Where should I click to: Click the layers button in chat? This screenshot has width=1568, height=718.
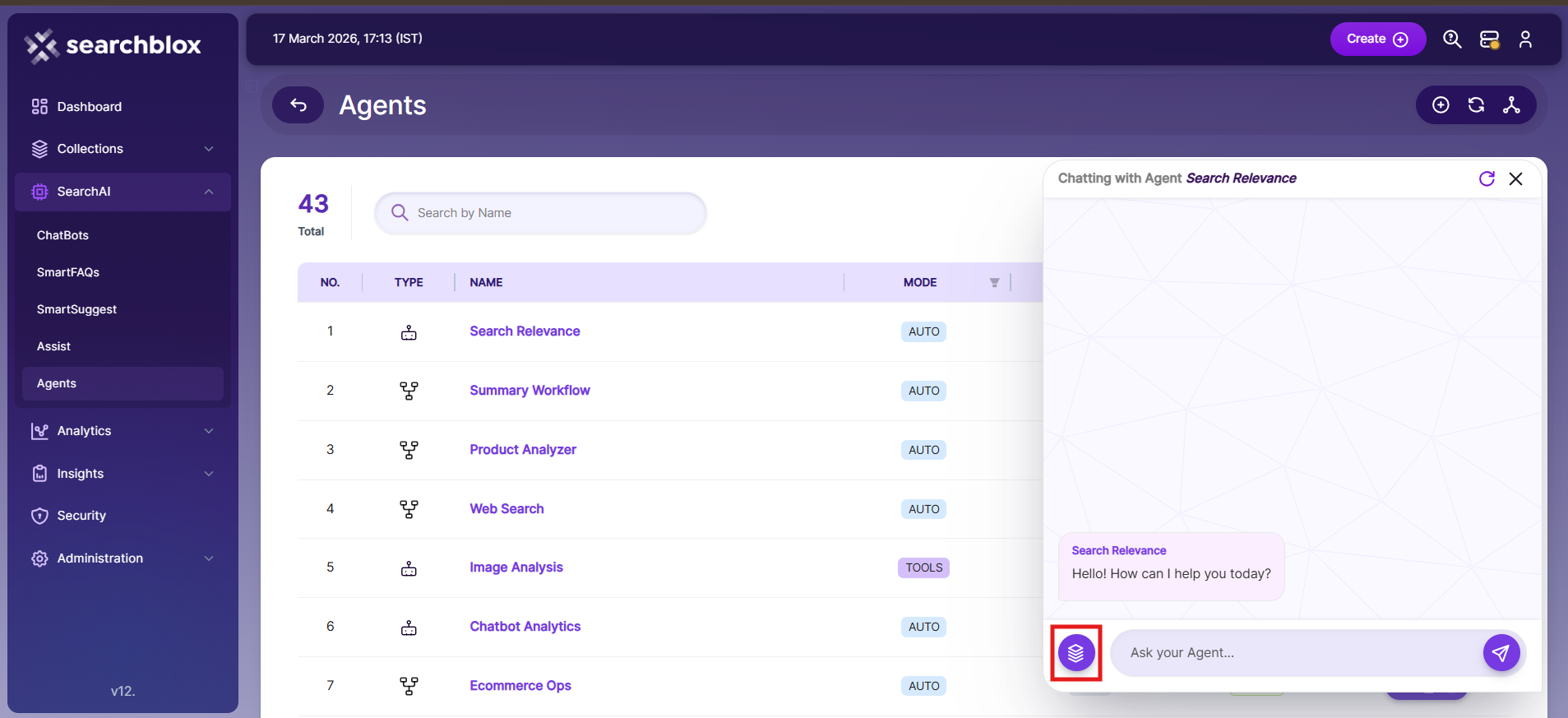(1076, 653)
